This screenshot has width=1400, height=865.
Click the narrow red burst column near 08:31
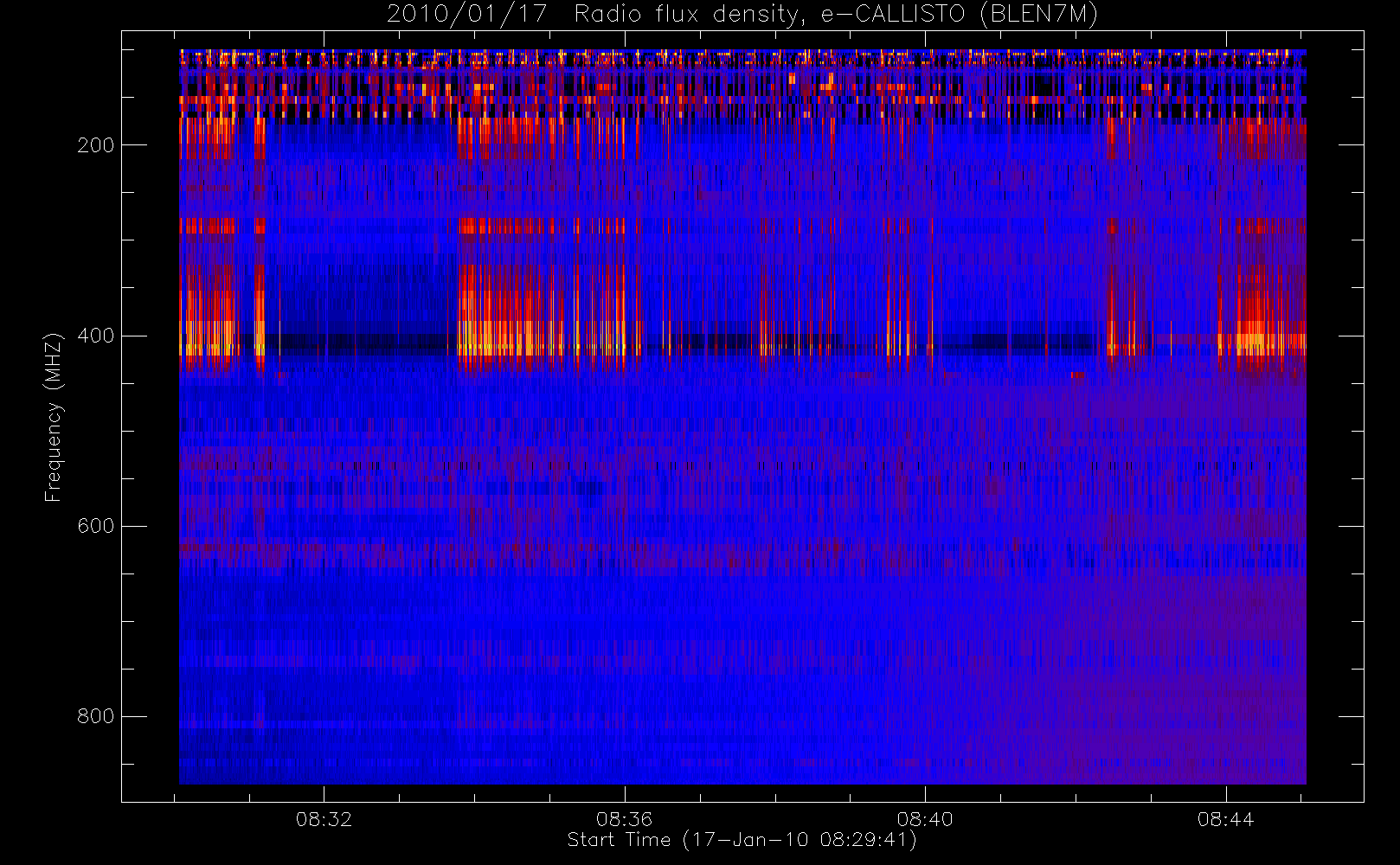(259, 285)
